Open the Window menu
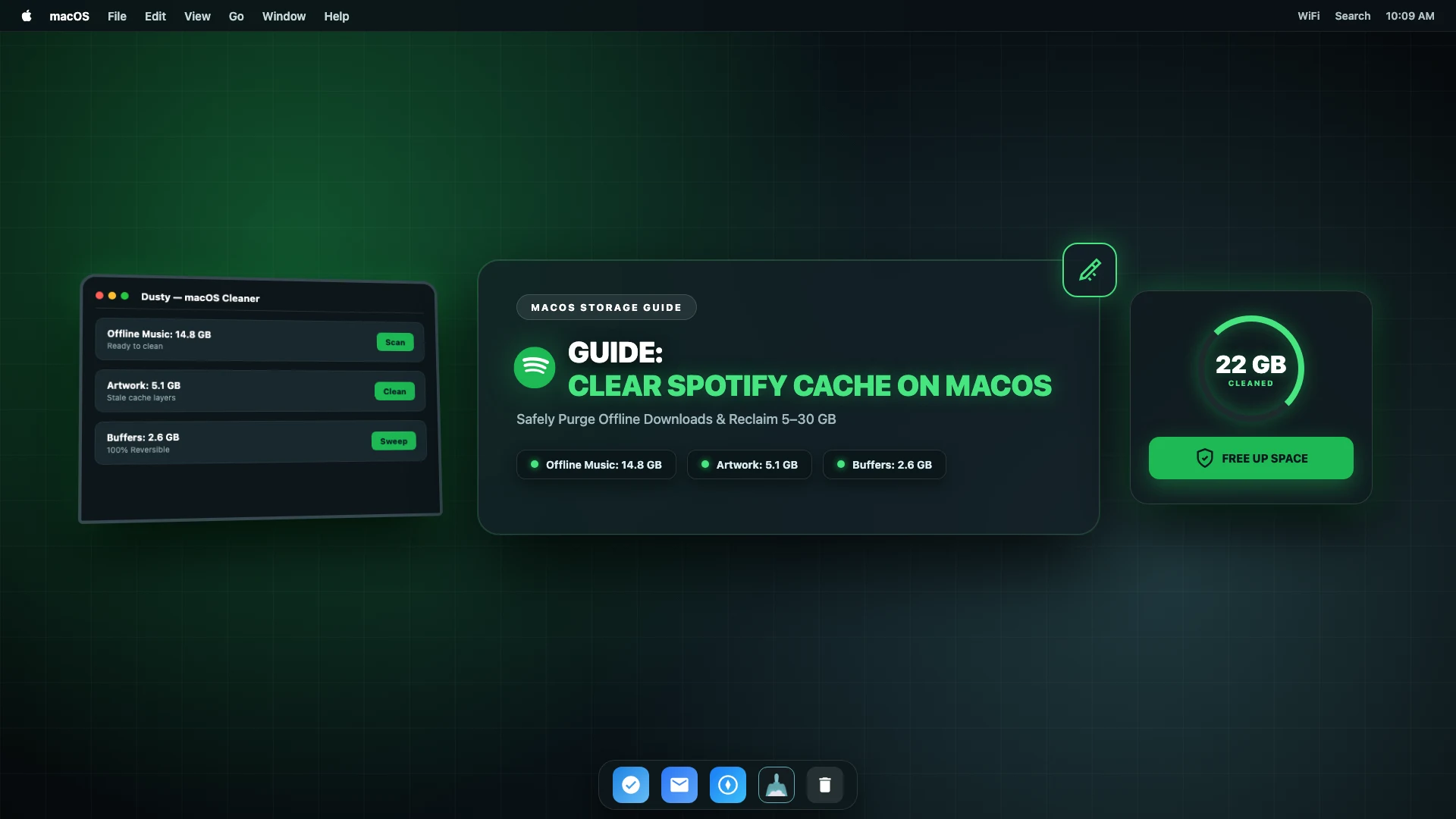The height and width of the screenshot is (819, 1456). pyautogui.click(x=284, y=16)
